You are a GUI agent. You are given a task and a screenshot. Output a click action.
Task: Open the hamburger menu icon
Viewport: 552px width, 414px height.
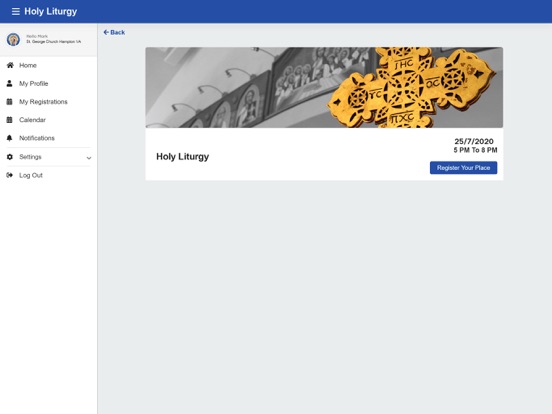[15, 12]
